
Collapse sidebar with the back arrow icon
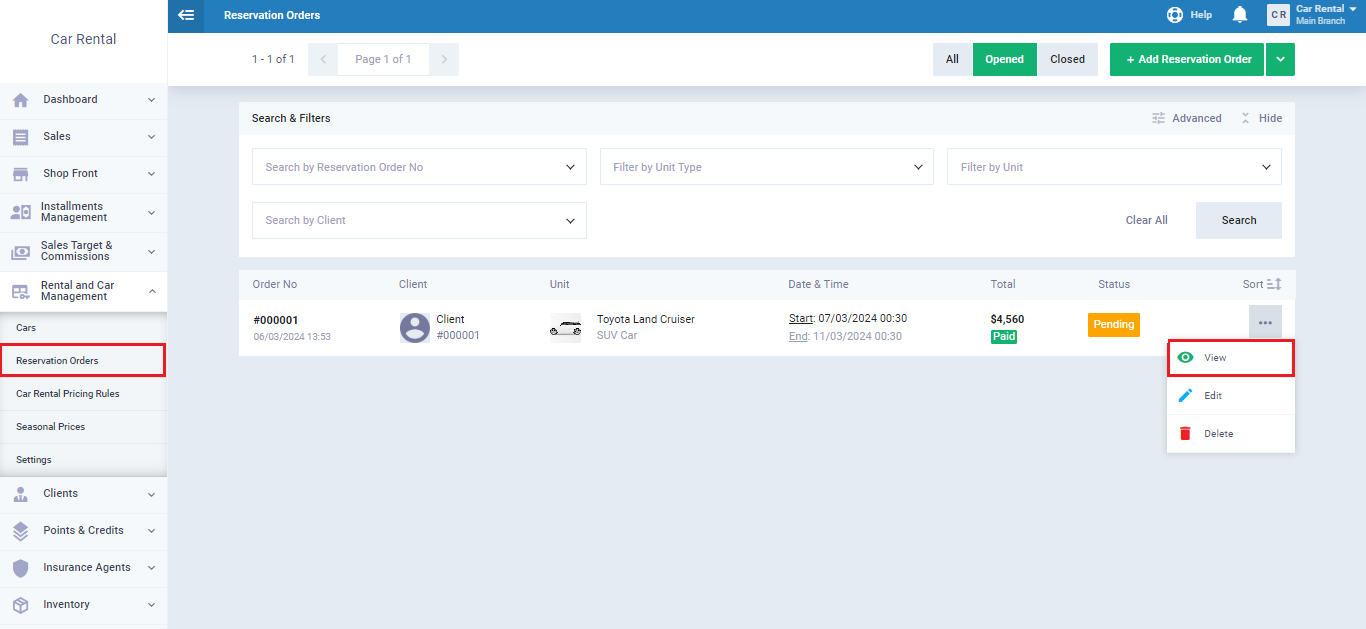tap(186, 15)
